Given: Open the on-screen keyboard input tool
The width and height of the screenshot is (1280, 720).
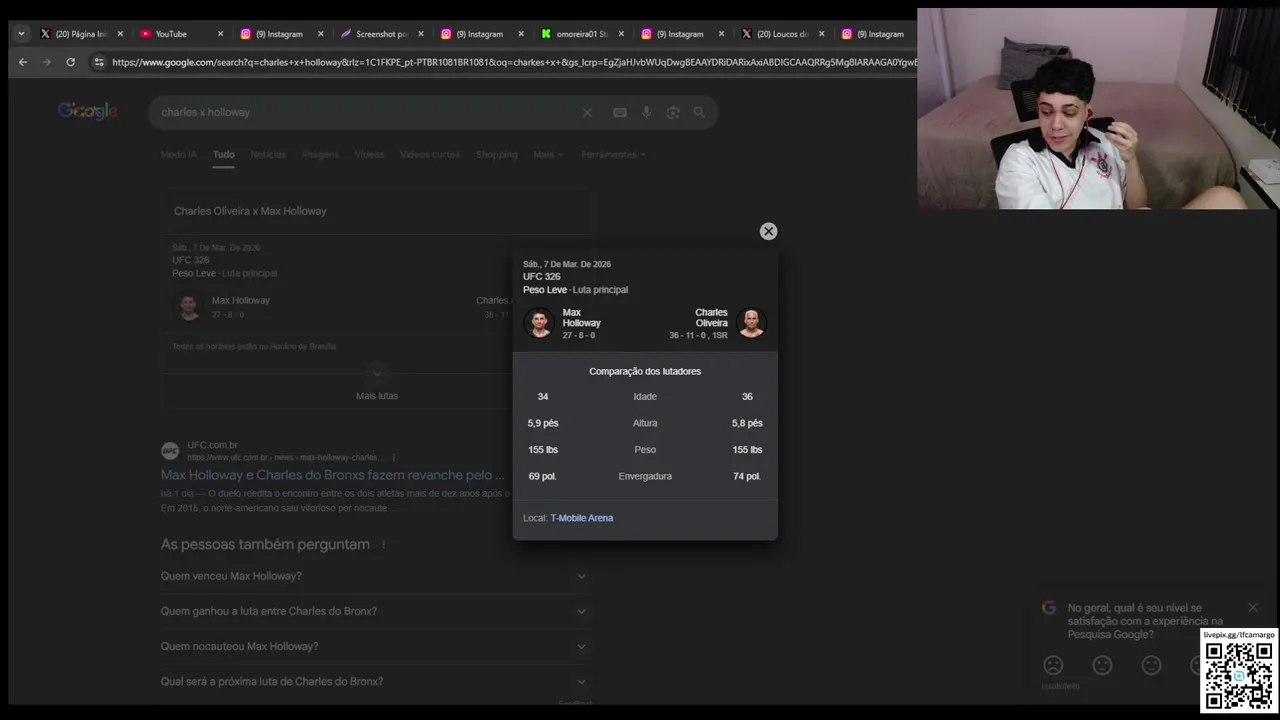Looking at the screenshot, I should pyautogui.click(x=620, y=112).
